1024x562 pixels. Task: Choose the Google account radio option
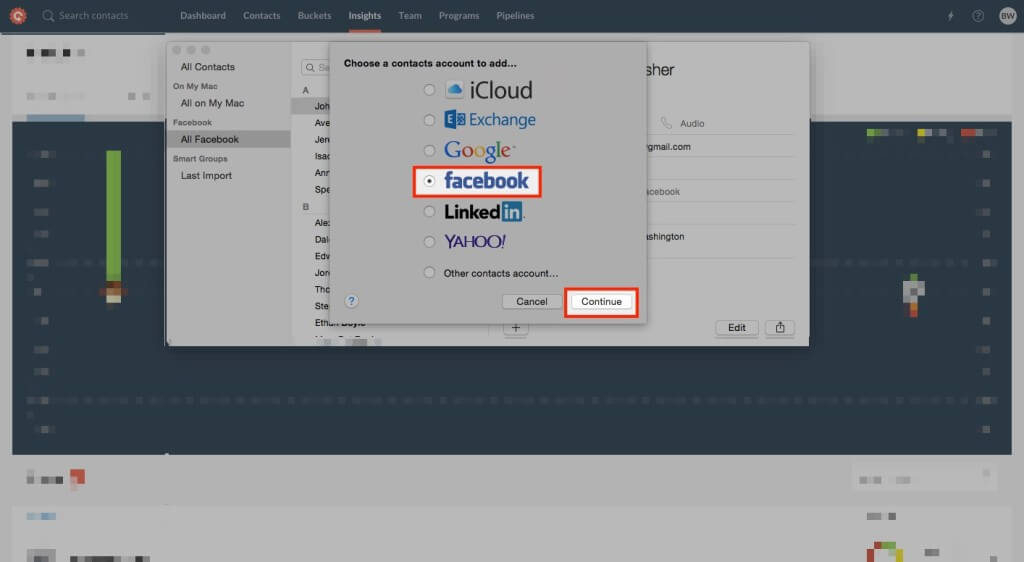pyautogui.click(x=429, y=151)
